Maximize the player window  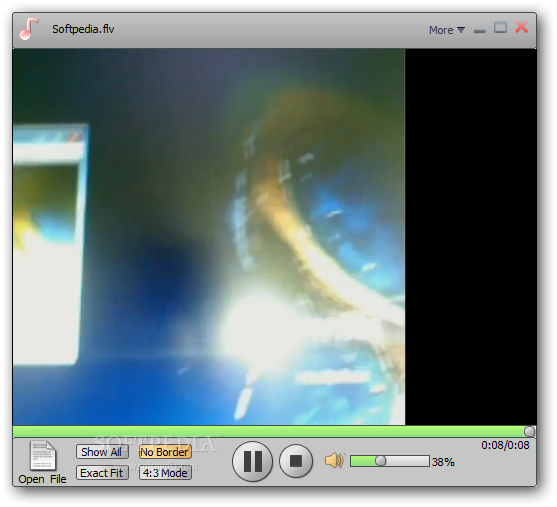[x=501, y=27]
